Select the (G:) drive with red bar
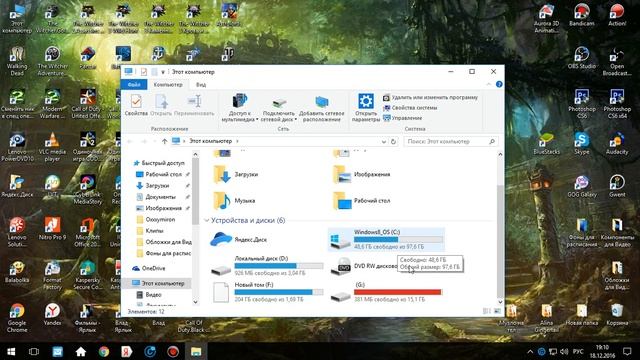This screenshot has width=640, height=360. pos(387,292)
